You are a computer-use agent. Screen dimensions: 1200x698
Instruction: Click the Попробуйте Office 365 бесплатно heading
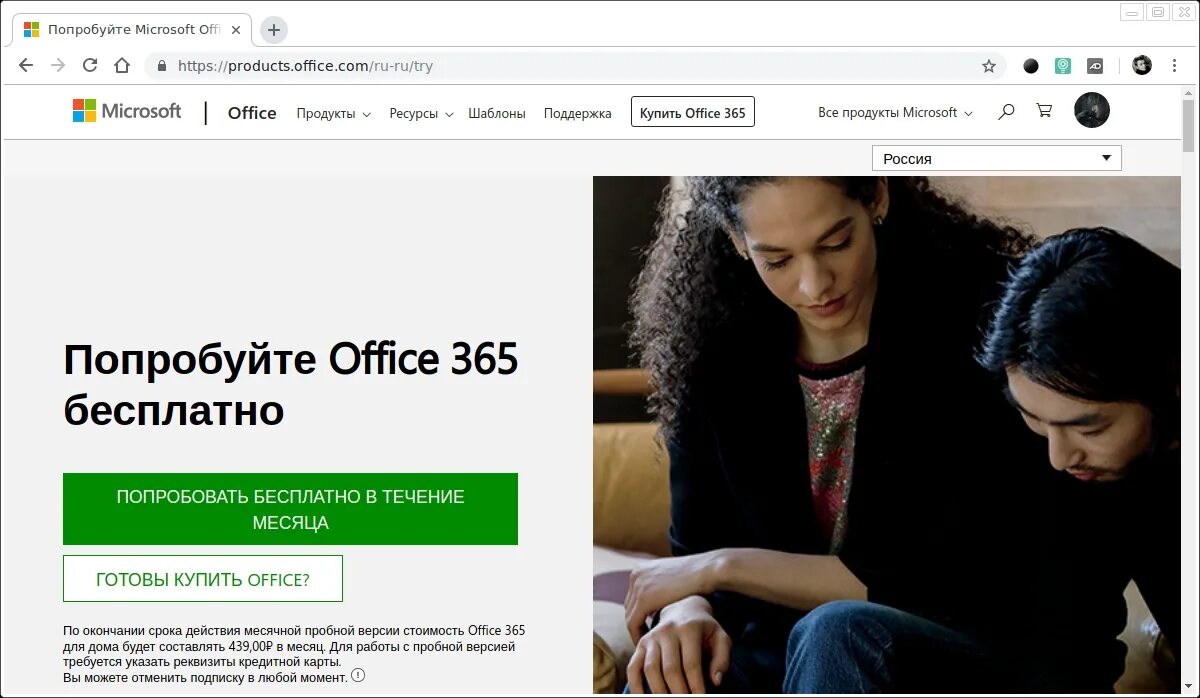(x=291, y=384)
